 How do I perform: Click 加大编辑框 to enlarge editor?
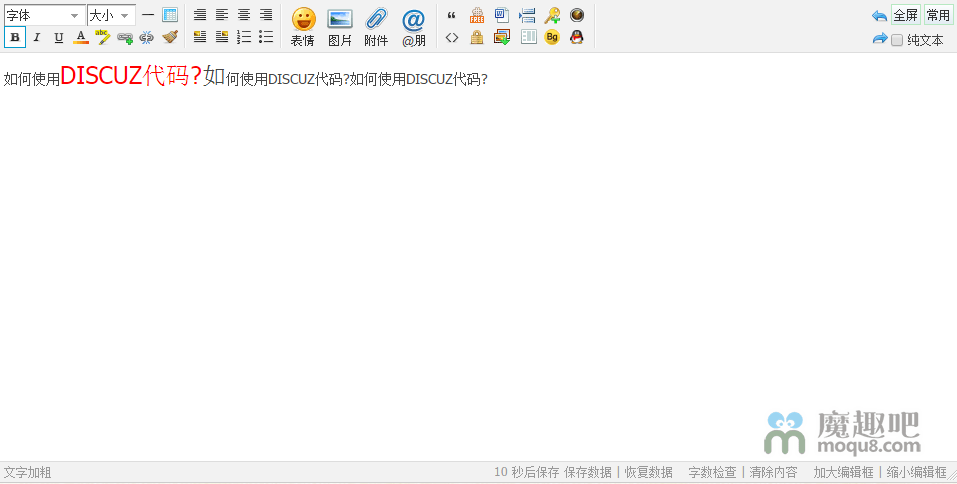(x=843, y=472)
